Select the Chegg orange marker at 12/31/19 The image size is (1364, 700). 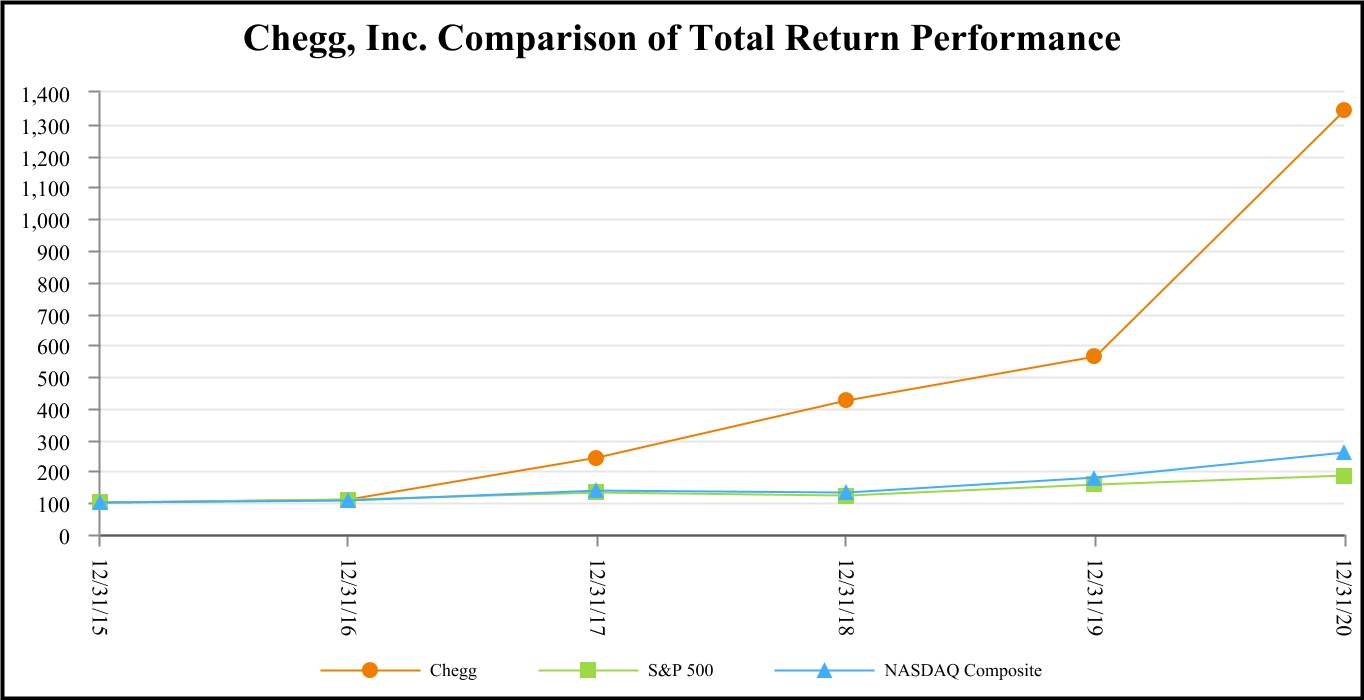coord(1094,356)
